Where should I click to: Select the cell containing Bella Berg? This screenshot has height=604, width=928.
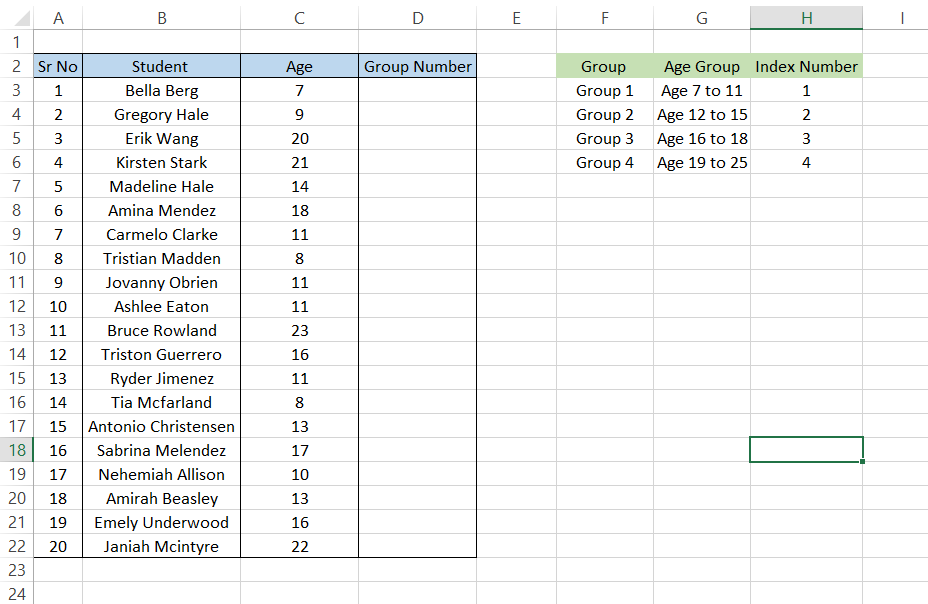coord(161,90)
